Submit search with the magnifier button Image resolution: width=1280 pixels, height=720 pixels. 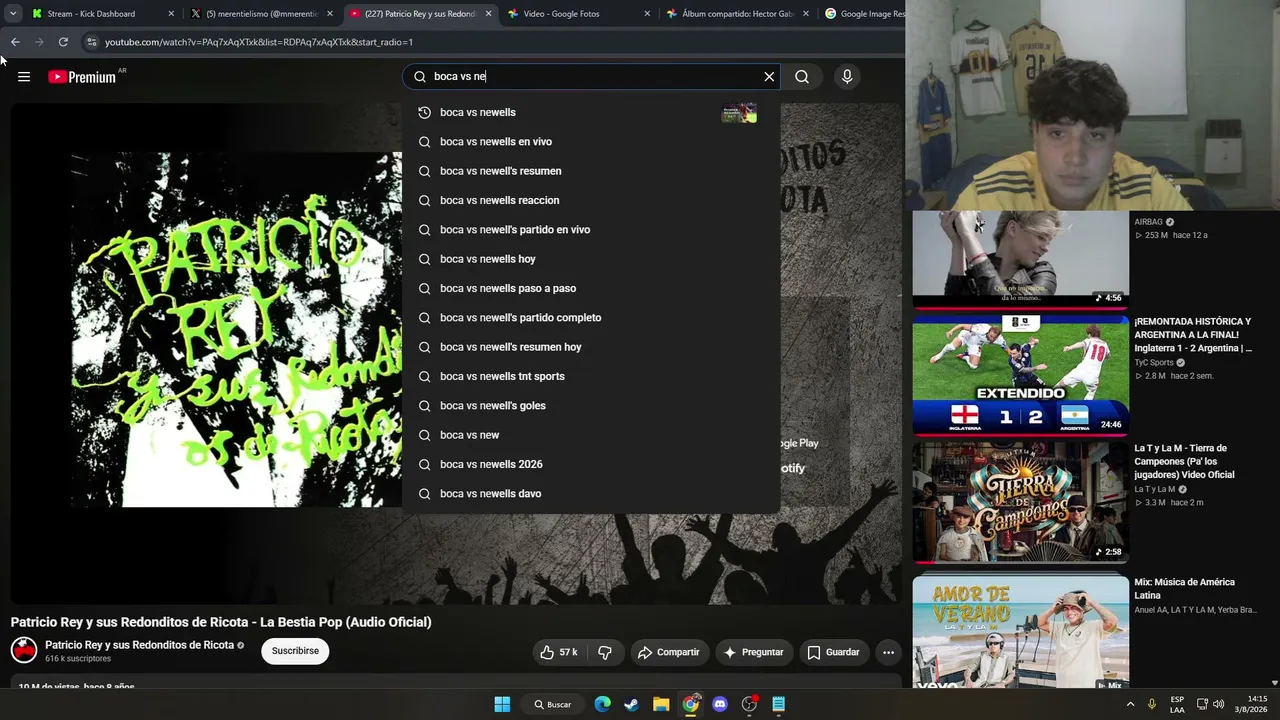click(x=802, y=77)
